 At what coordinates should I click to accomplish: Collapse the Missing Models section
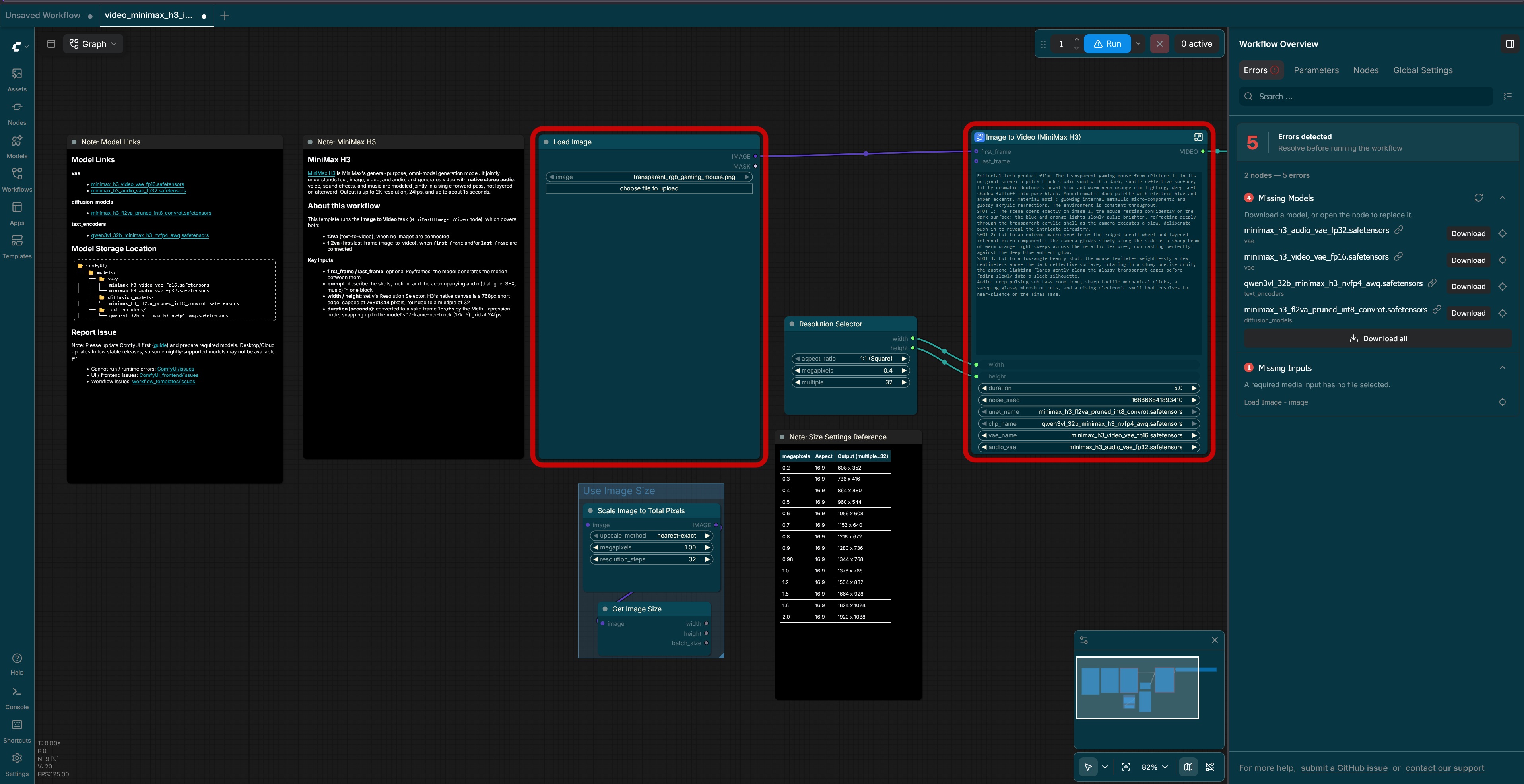point(1503,198)
